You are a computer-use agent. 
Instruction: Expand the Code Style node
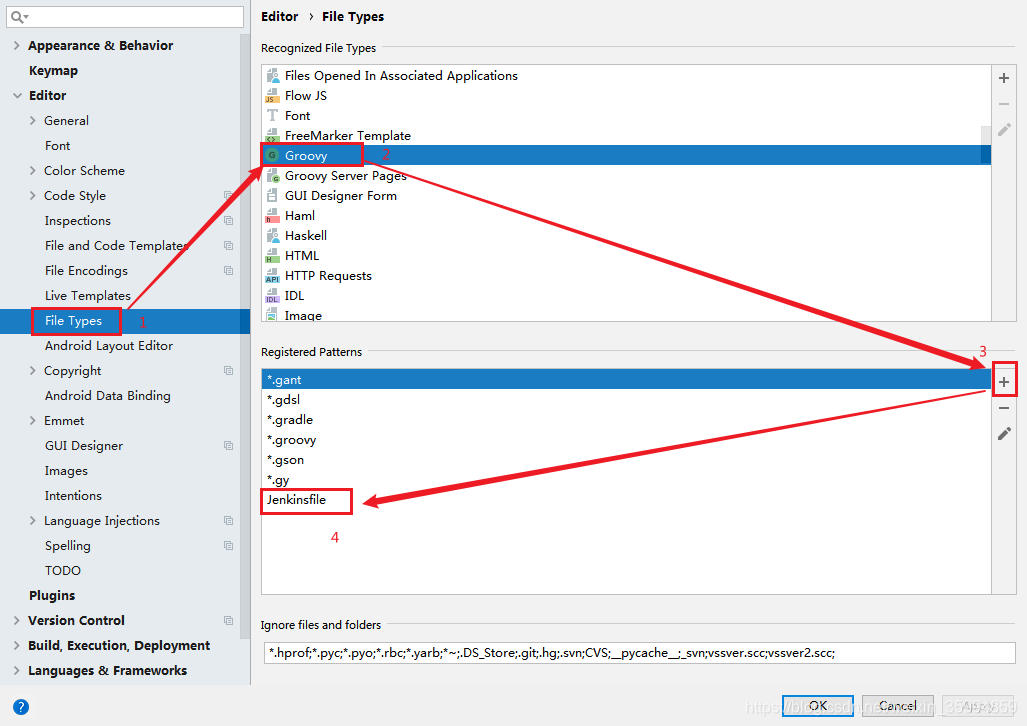click(33, 195)
